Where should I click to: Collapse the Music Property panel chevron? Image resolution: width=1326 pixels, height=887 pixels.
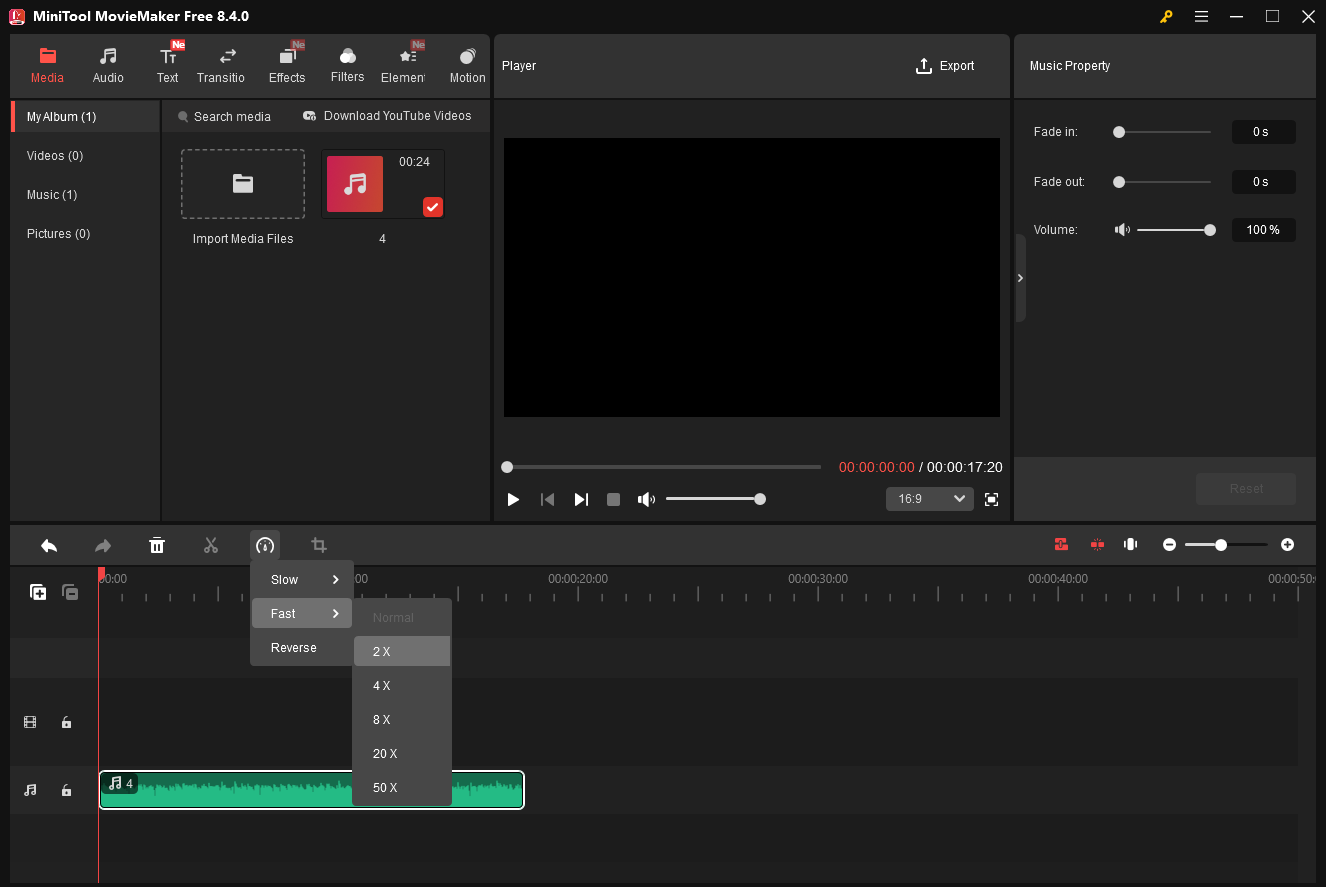(x=1020, y=278)
